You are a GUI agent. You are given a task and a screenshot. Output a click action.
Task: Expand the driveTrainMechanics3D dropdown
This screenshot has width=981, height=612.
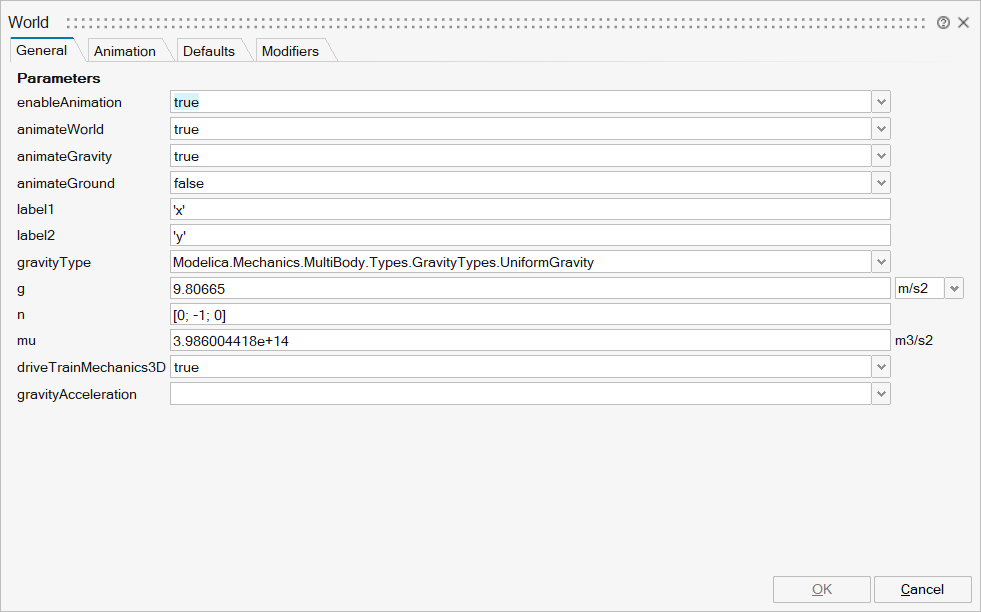pyautogui.click(x=880, y=367)
